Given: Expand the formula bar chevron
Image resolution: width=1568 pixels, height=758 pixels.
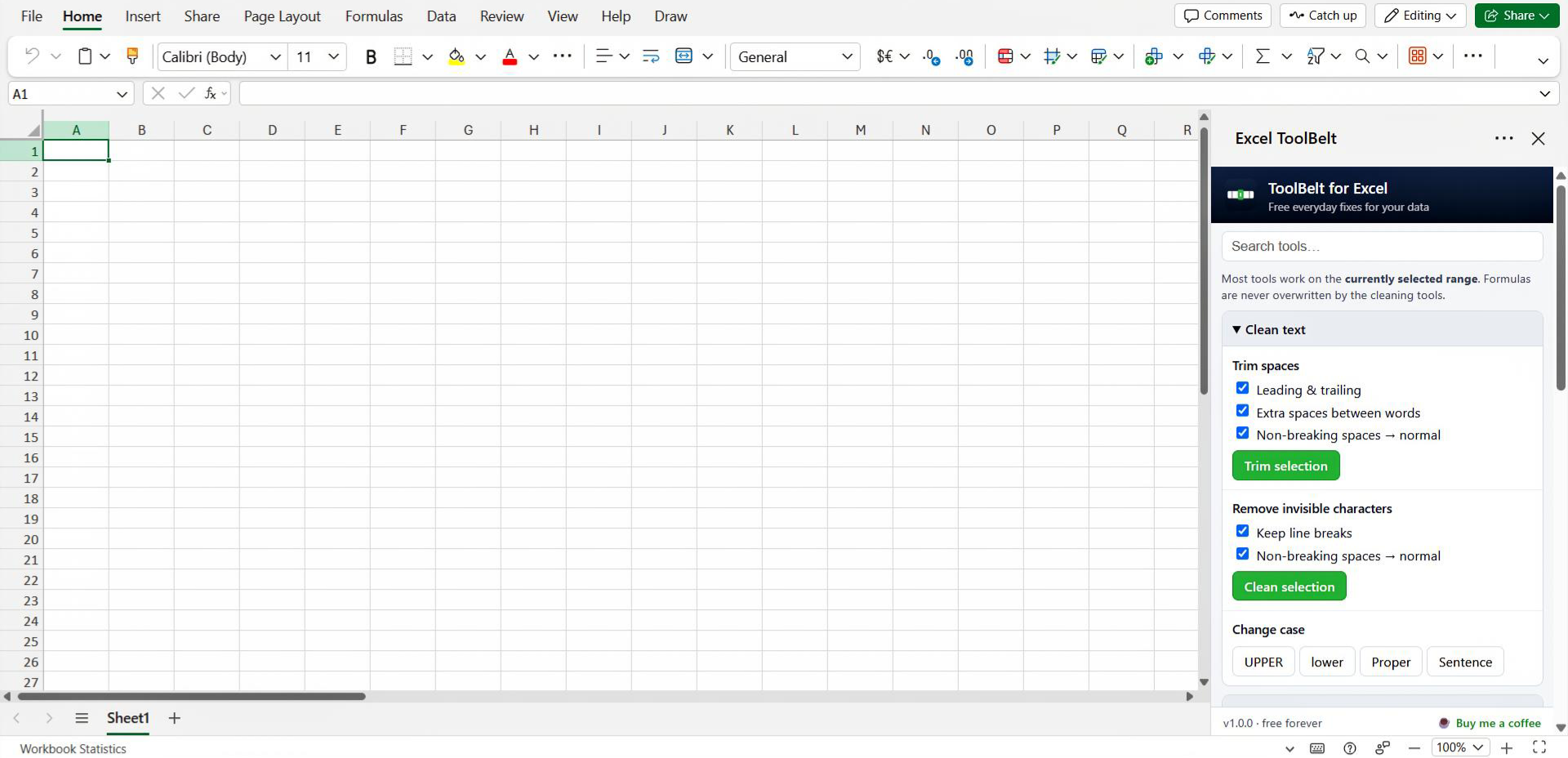Looking at the screenshot, I should pyautogui.click(x=1544, y=94).
